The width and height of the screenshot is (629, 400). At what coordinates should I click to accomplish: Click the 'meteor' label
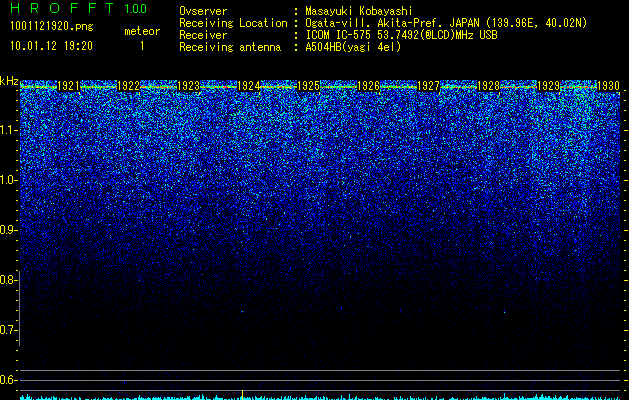pos(142,31)
